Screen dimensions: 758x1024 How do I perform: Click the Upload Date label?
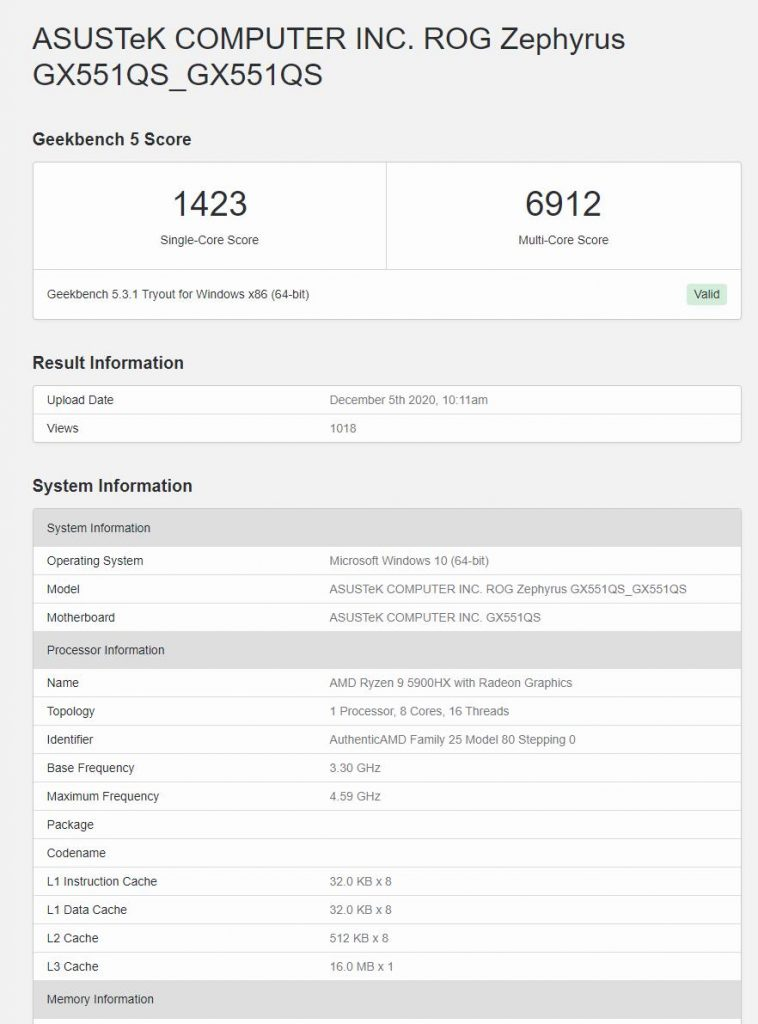coord(80,400)
